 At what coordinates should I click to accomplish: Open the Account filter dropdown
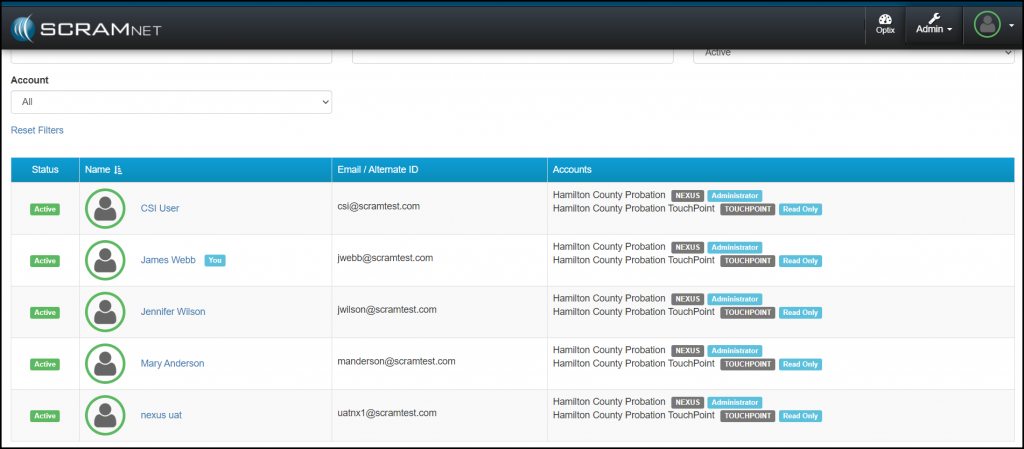(171, 102)
